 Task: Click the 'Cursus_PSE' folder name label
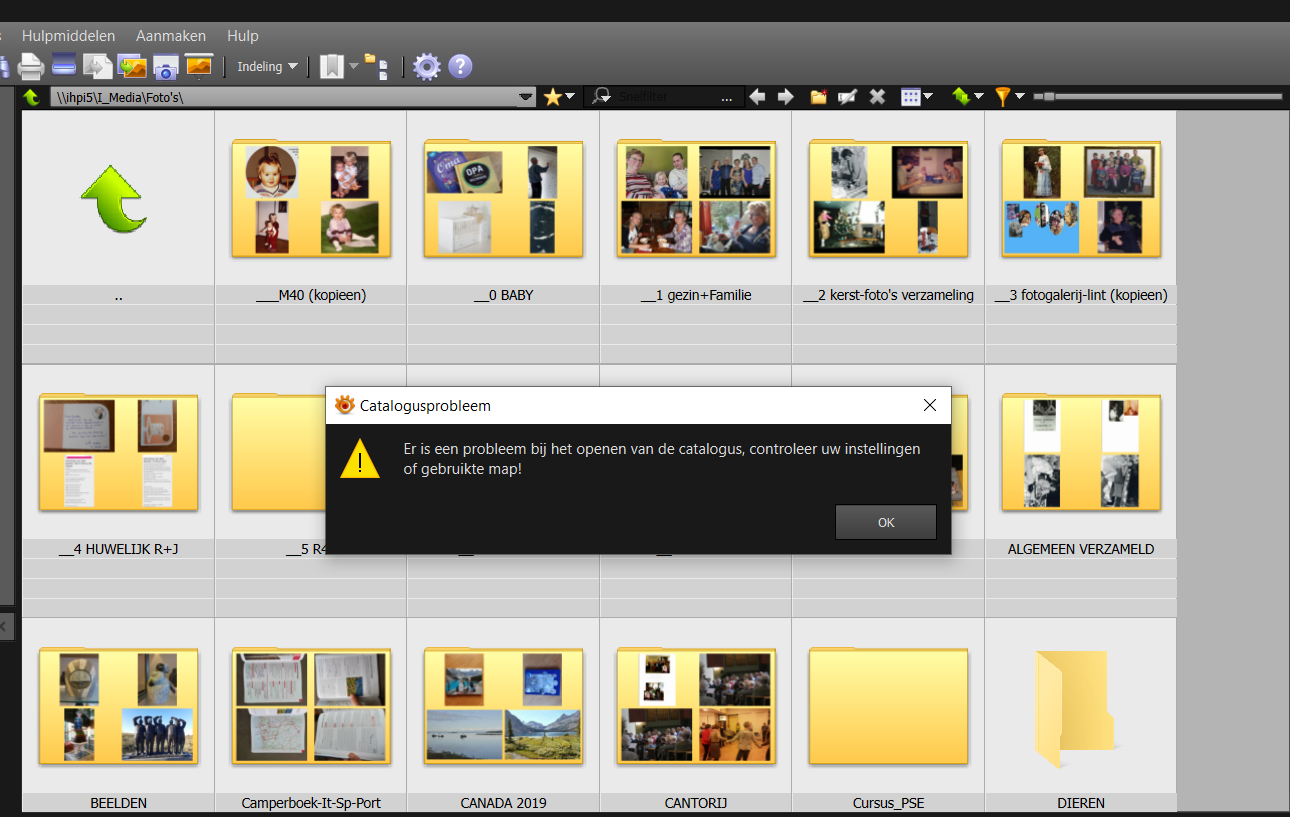tap(888, 803)
